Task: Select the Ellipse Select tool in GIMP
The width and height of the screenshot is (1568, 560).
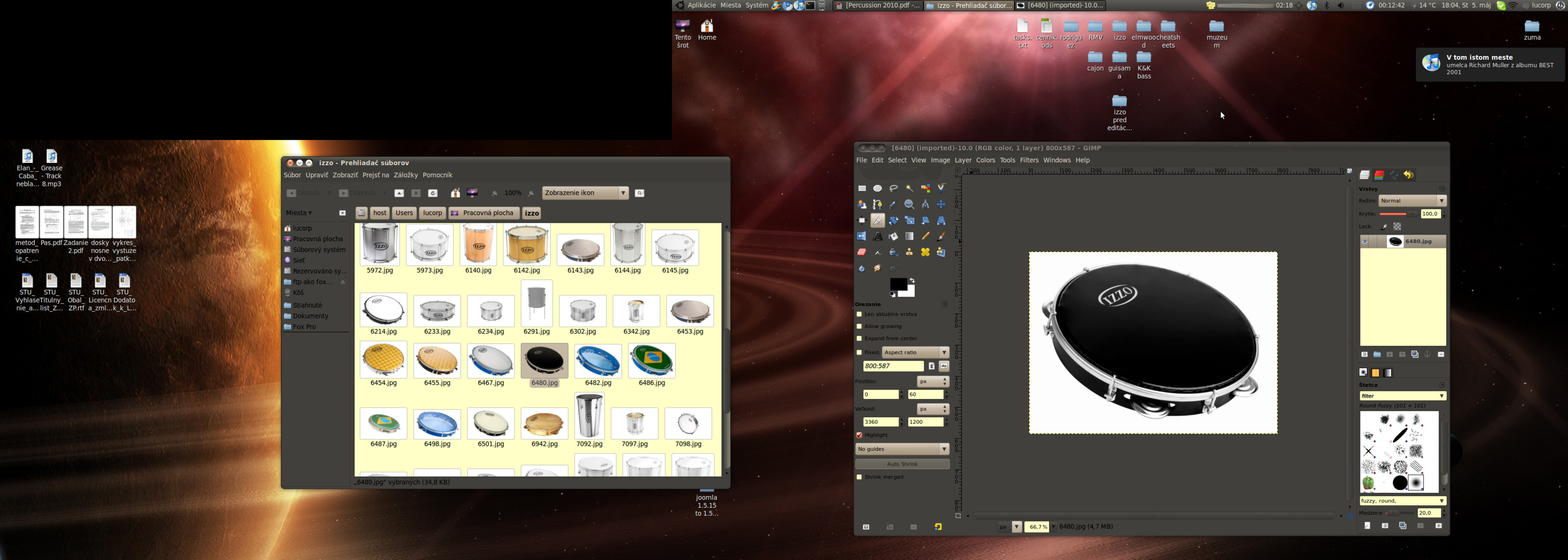Action: coord(878,188)
